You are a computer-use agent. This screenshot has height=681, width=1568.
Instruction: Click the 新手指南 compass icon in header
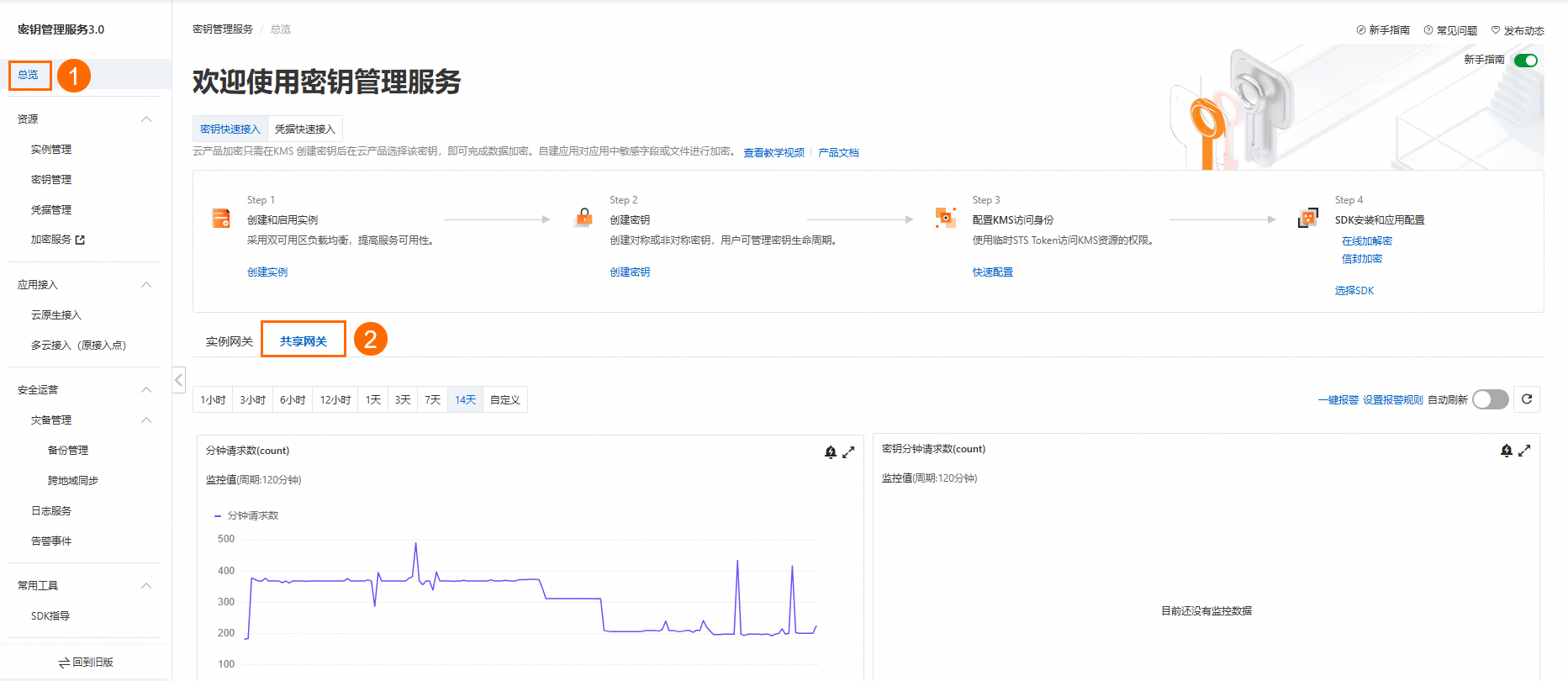coord(1361,30)
